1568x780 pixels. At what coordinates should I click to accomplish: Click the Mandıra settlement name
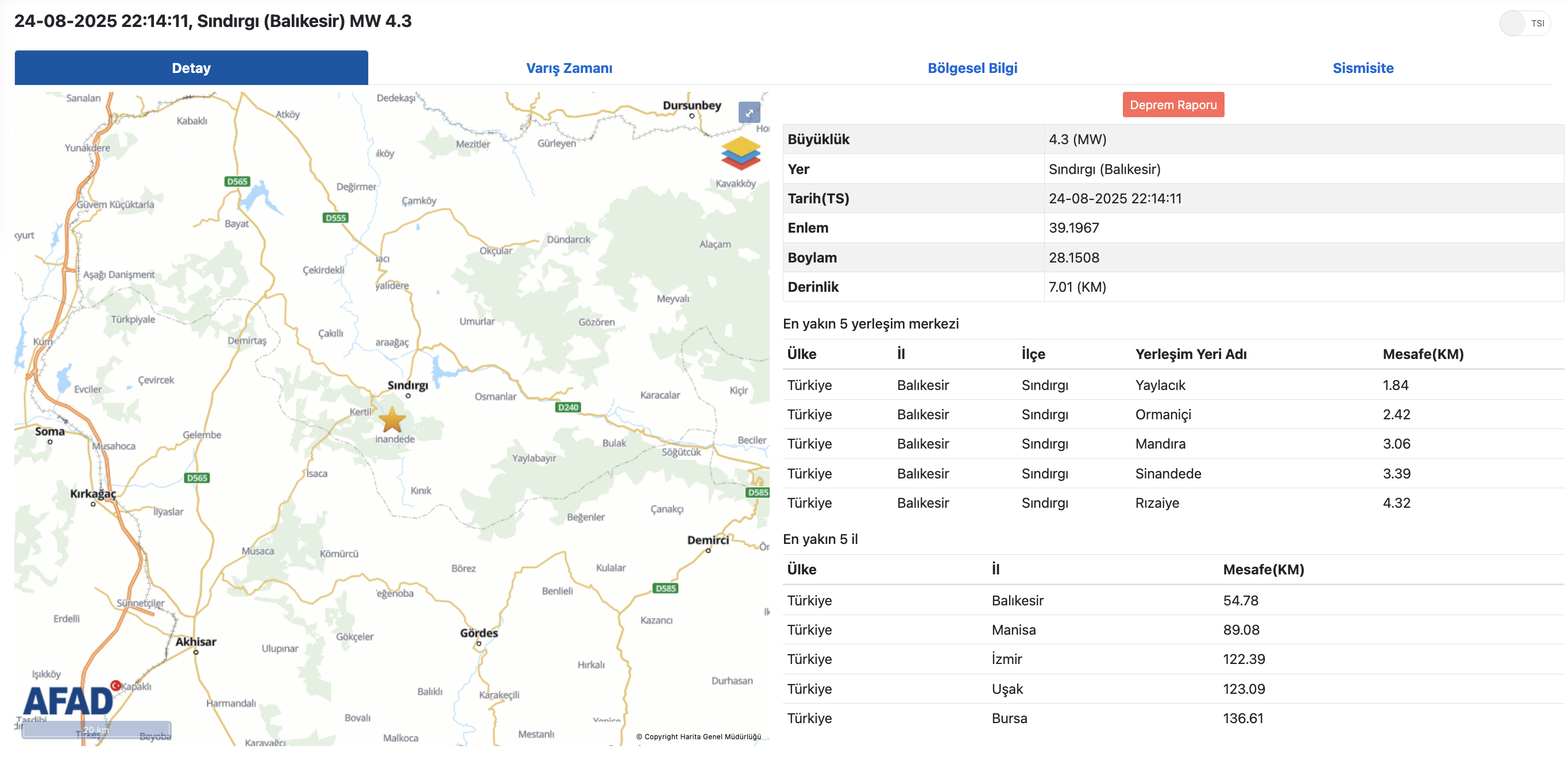[x=1160, y=444]
